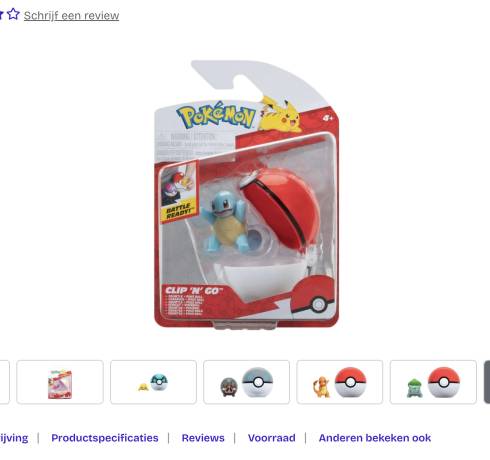
Task: Click the yellow 'Battle Ready' badge on package
Action: click(179, 211)
